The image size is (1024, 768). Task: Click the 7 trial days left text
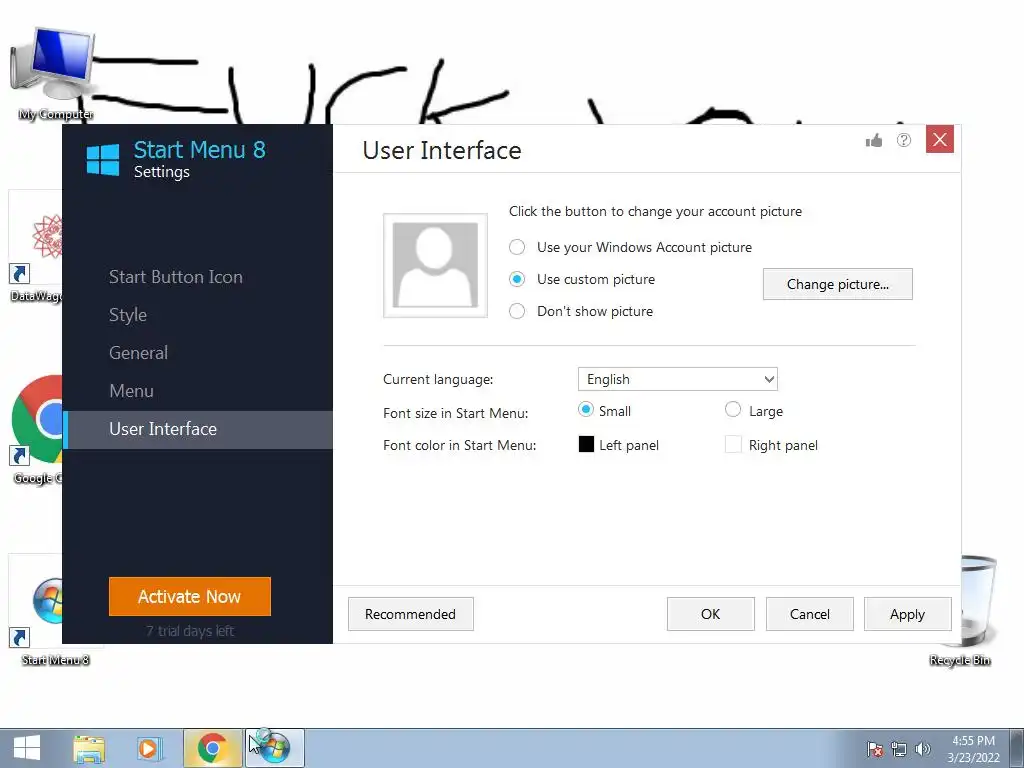pyautogui.click(x=190, y=631)
